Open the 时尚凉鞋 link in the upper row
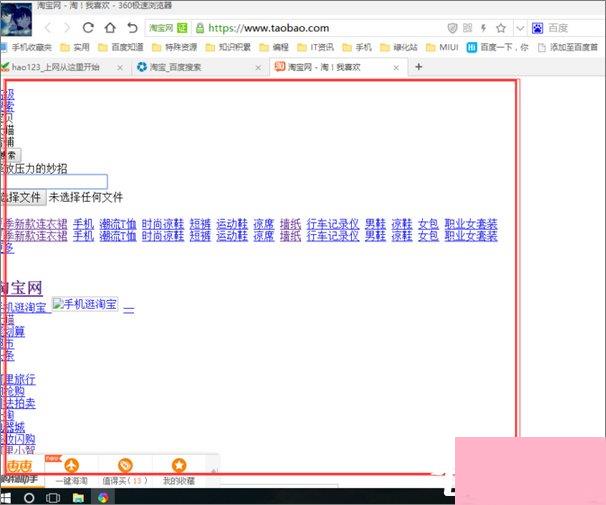Image resolution: width=606 pixels, height=505 pixels. tap(163, 224)
